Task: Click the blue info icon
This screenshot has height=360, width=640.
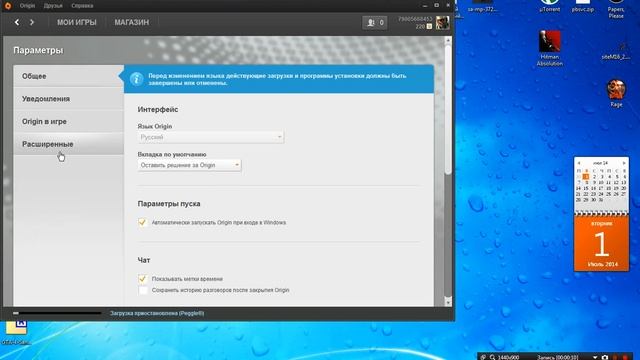Action: pos(136,79)
